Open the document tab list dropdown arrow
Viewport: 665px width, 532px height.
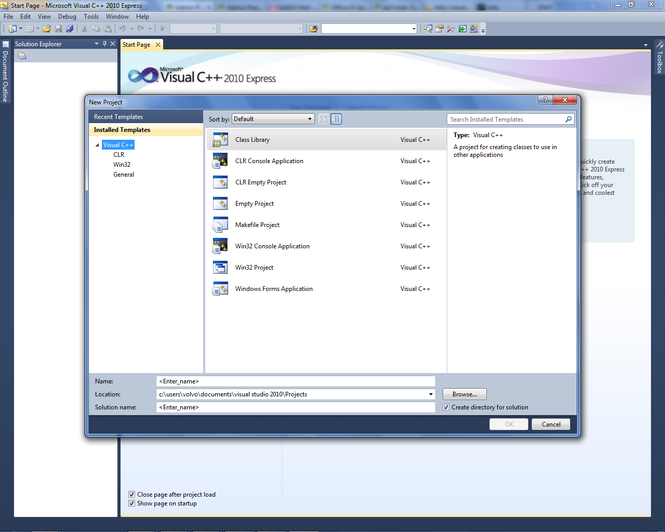pyautogui.click(x=645, y=45)
